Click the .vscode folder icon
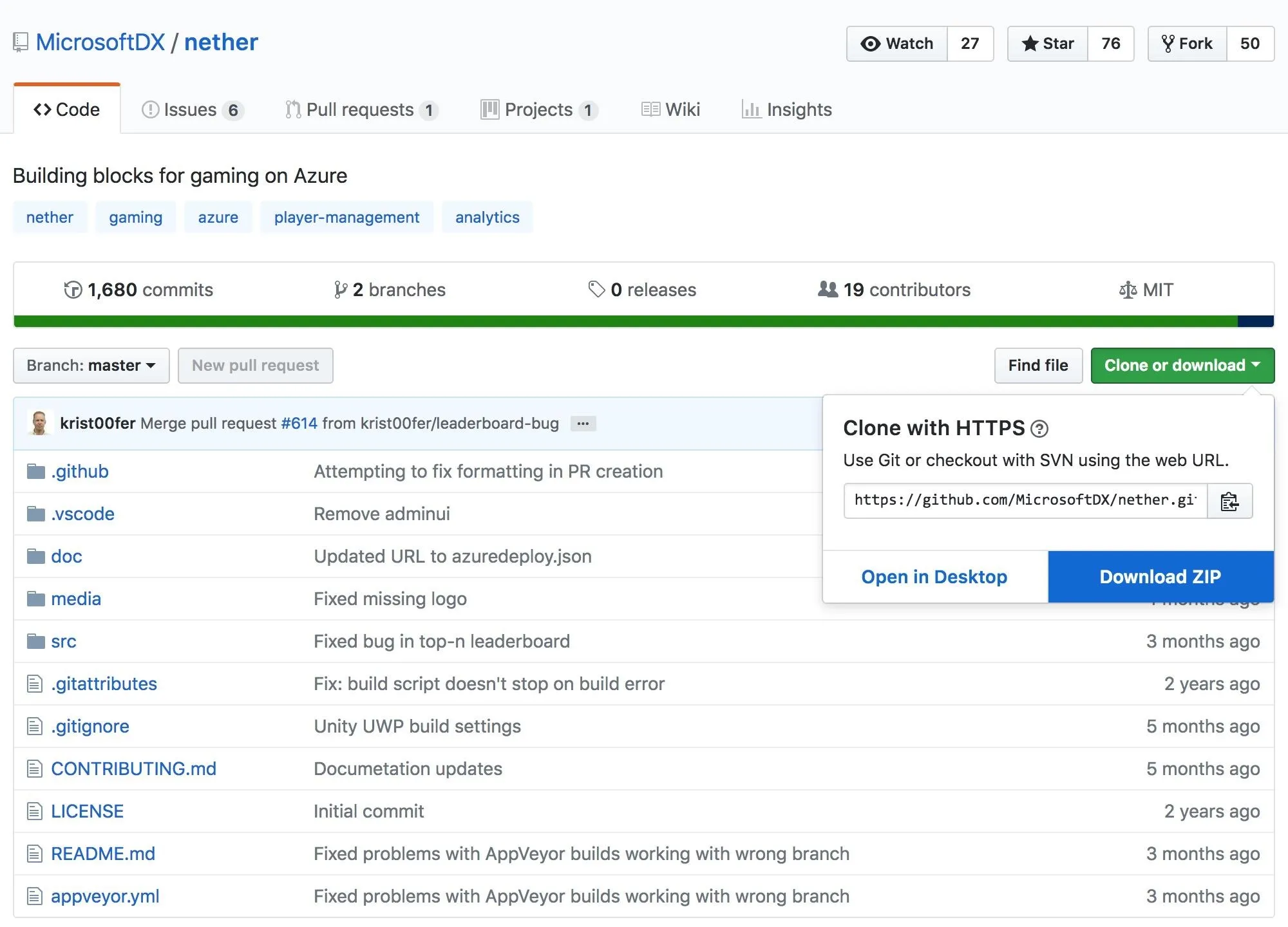The height and width of the screenshot is (927, 1288). coord(36,514)
